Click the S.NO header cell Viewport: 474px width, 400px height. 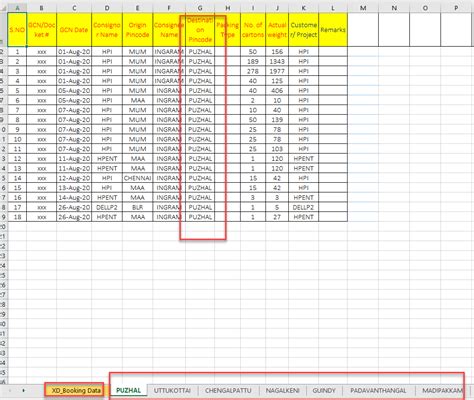17,30
